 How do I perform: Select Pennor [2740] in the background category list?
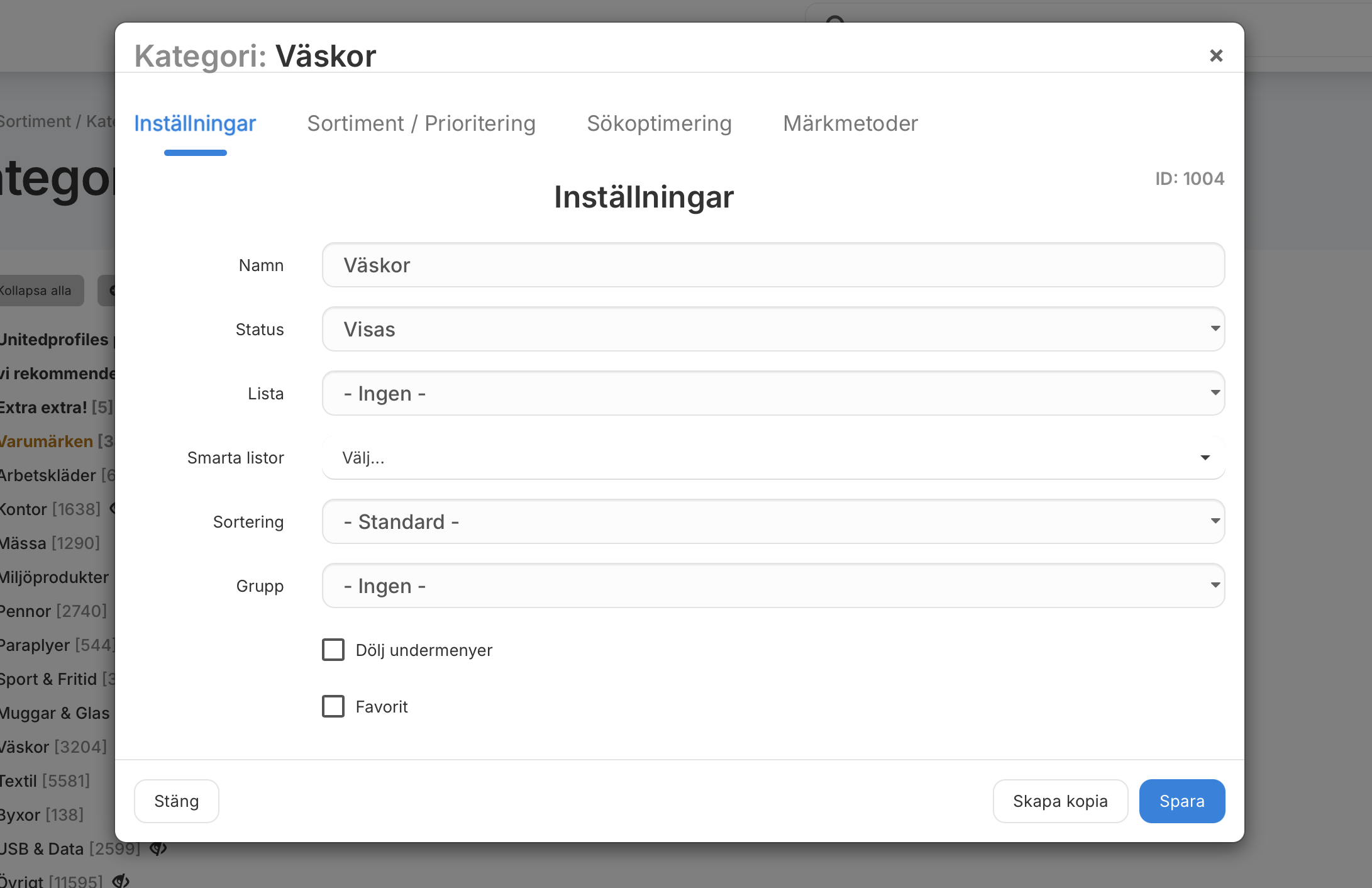coord(53,611)
